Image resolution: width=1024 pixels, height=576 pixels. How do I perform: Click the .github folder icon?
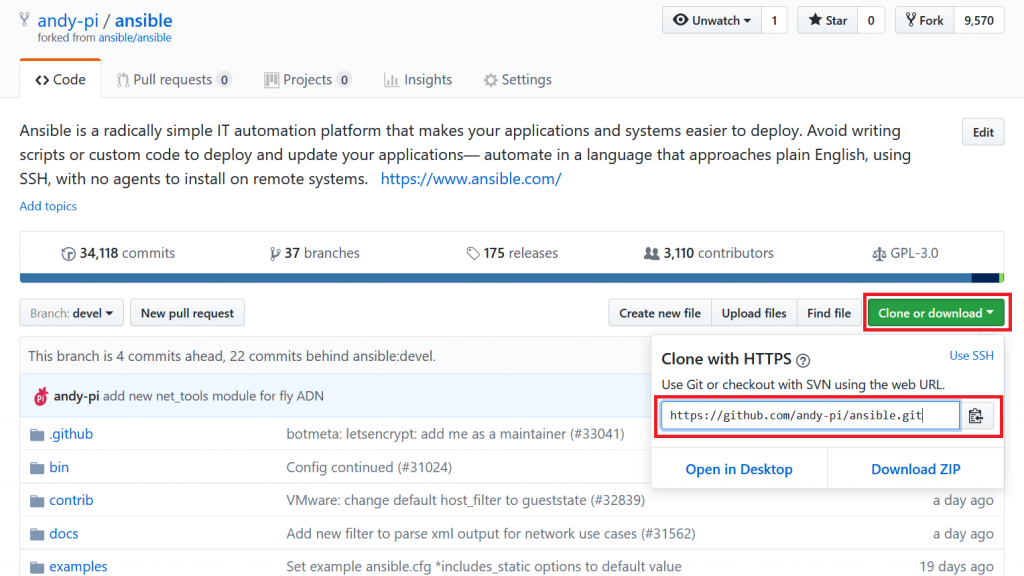37,434
